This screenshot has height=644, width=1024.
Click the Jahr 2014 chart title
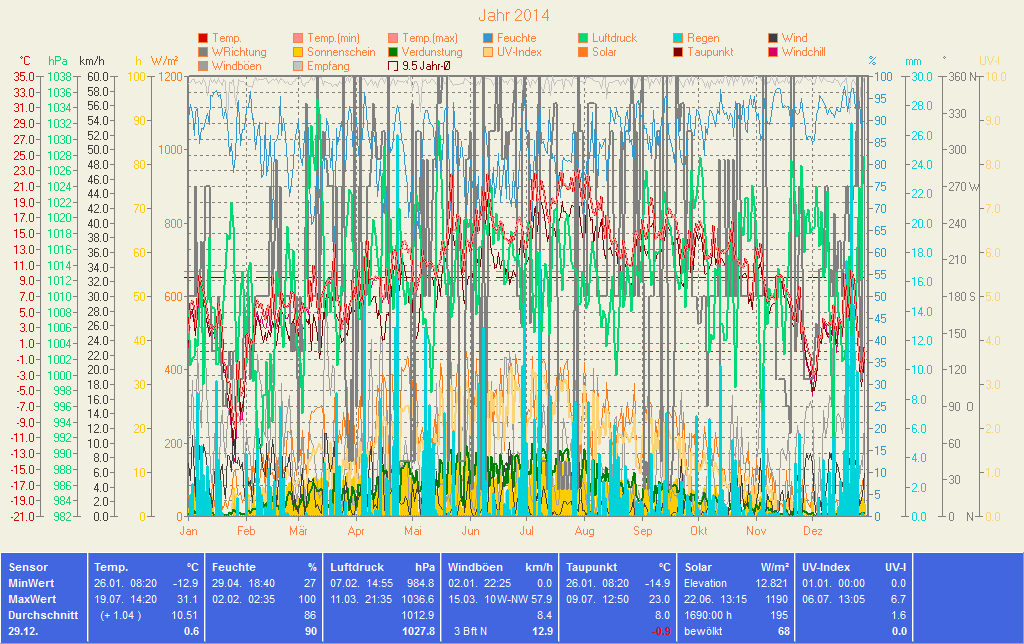[x=513, y=15]
